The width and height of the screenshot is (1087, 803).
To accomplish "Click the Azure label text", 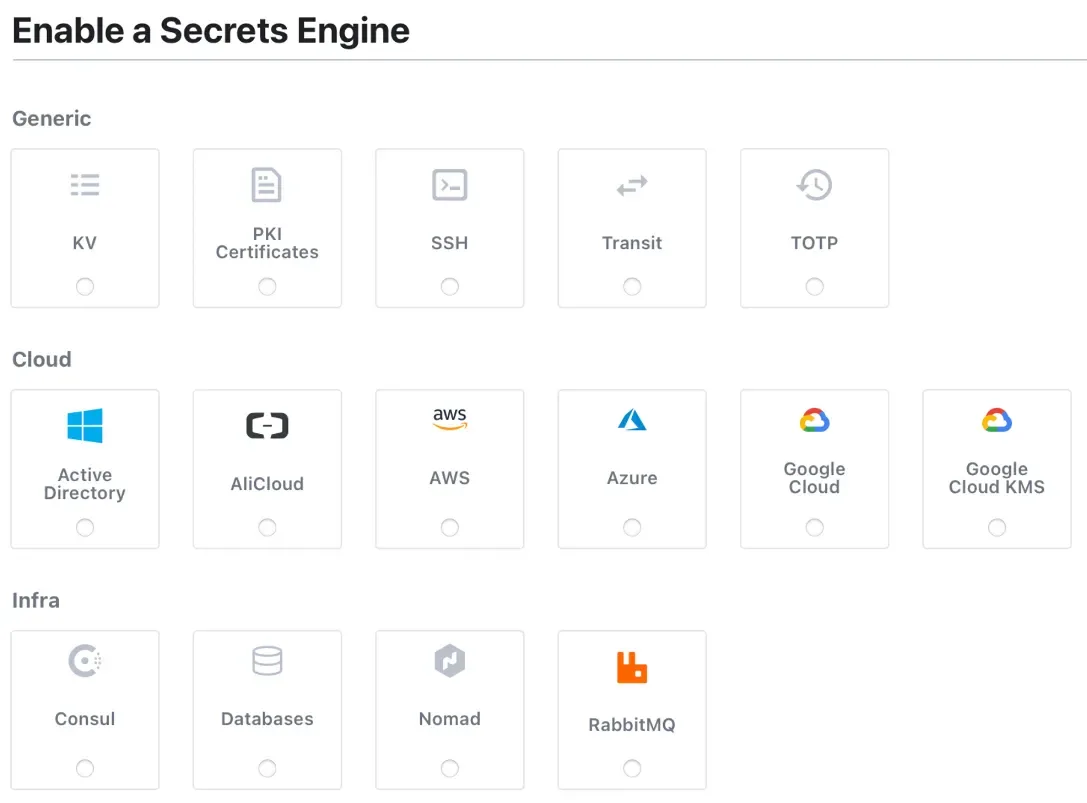I will pos(632,478).
